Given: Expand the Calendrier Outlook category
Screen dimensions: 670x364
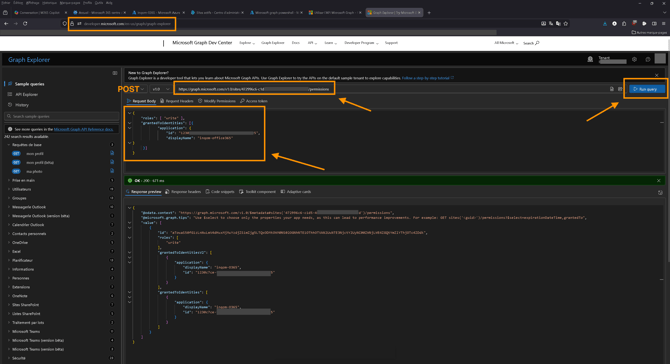Looking at the screenshot, I should pyautogui.click(x=28, y=225).
